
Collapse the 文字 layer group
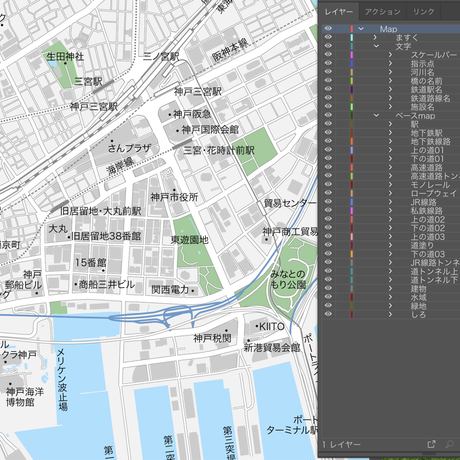pyautogui.click(x=376, y=46)
